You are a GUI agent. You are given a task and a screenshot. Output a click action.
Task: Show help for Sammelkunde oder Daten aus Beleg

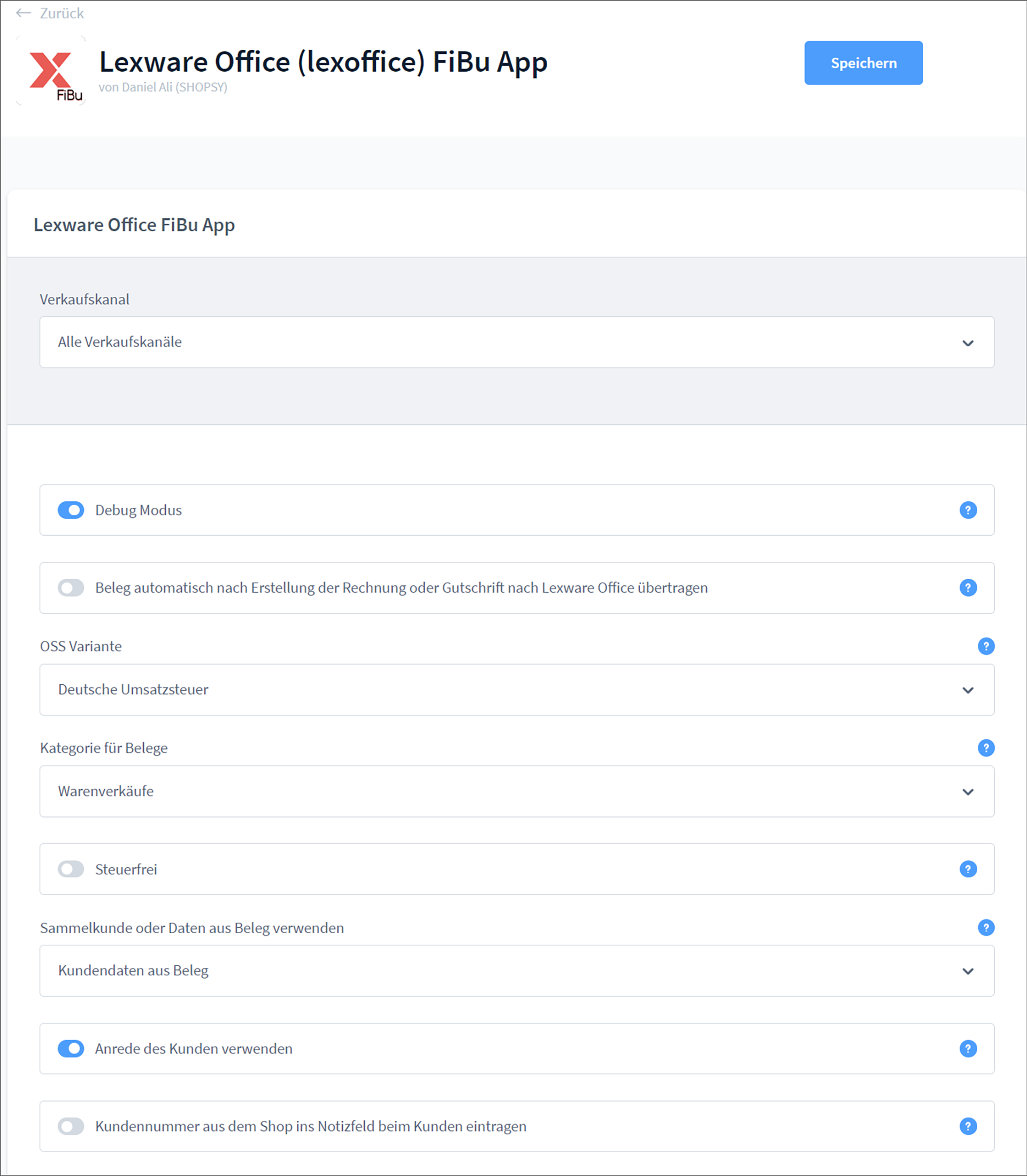point(986,927)
